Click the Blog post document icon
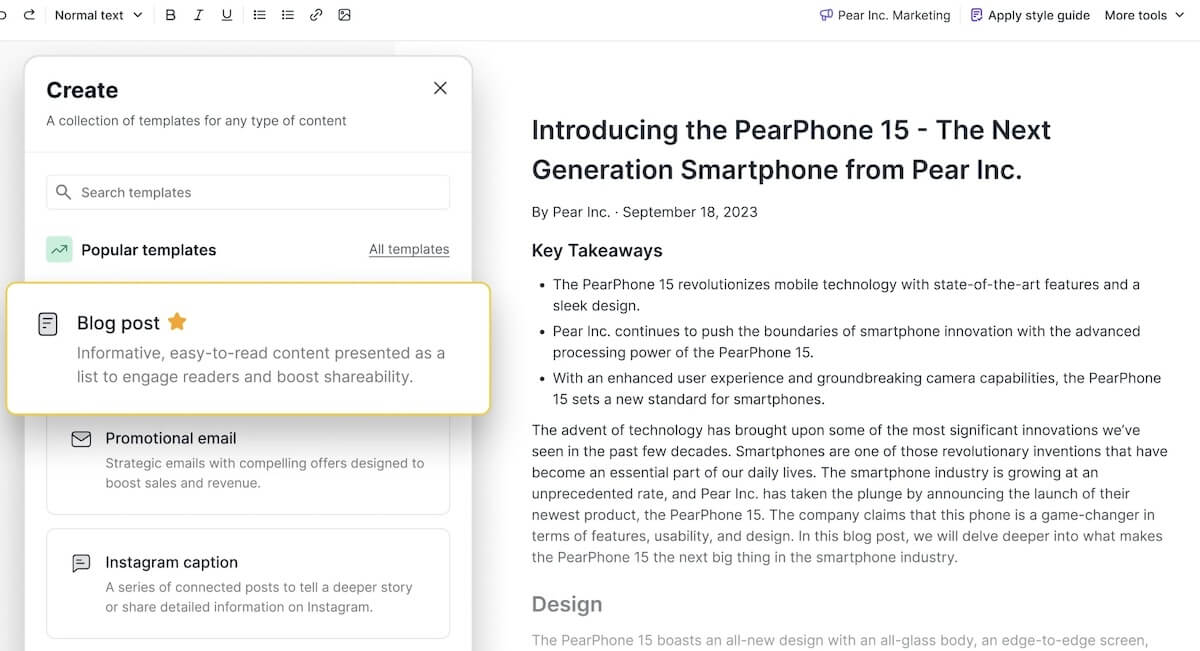Image resolution: width=1200 pixels, height=651 pixels. [x=48, y=324]
